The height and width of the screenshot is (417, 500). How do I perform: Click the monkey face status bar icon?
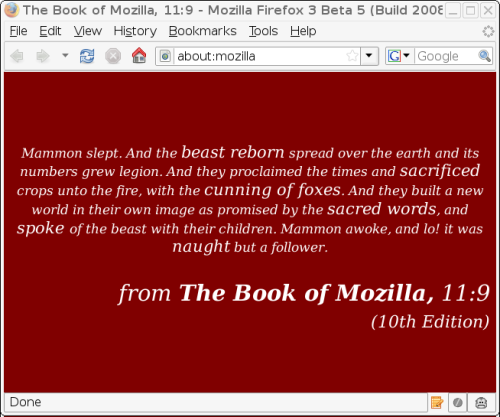click(481, 403)
